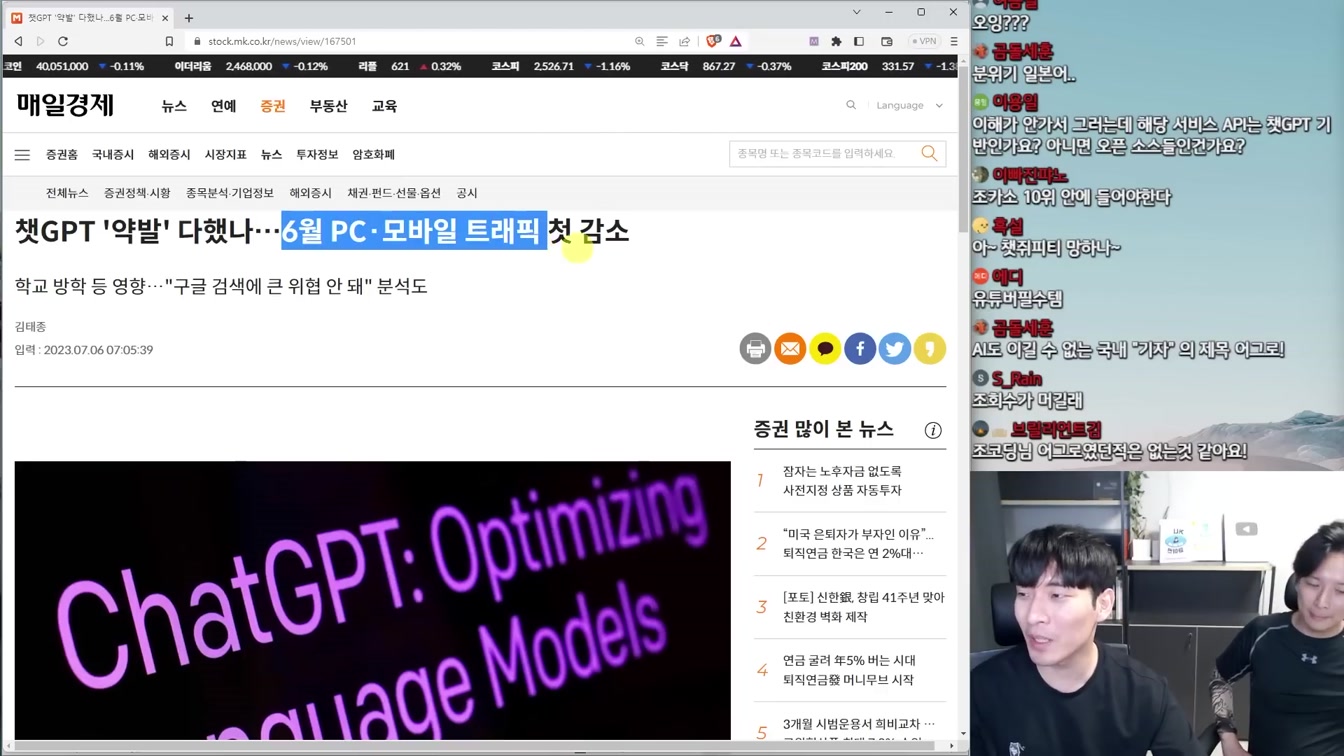Bookmark this page using the bookmark icon
1344x756 pixels.
(169, 41)
